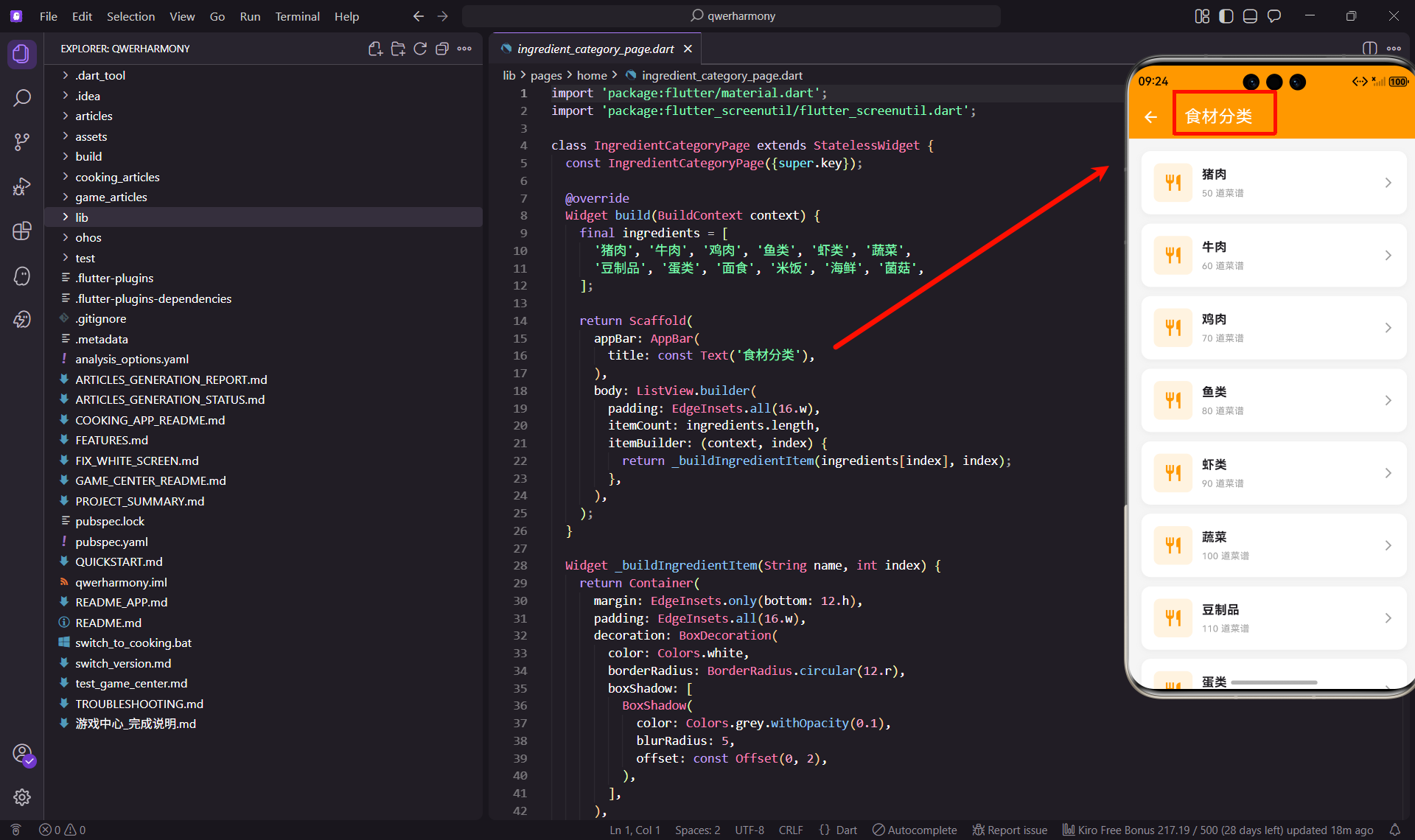Screen dimensions: 1415x840
Task: Select the ingredient_category_page.dart tab
Action: [x=595, y=49]
